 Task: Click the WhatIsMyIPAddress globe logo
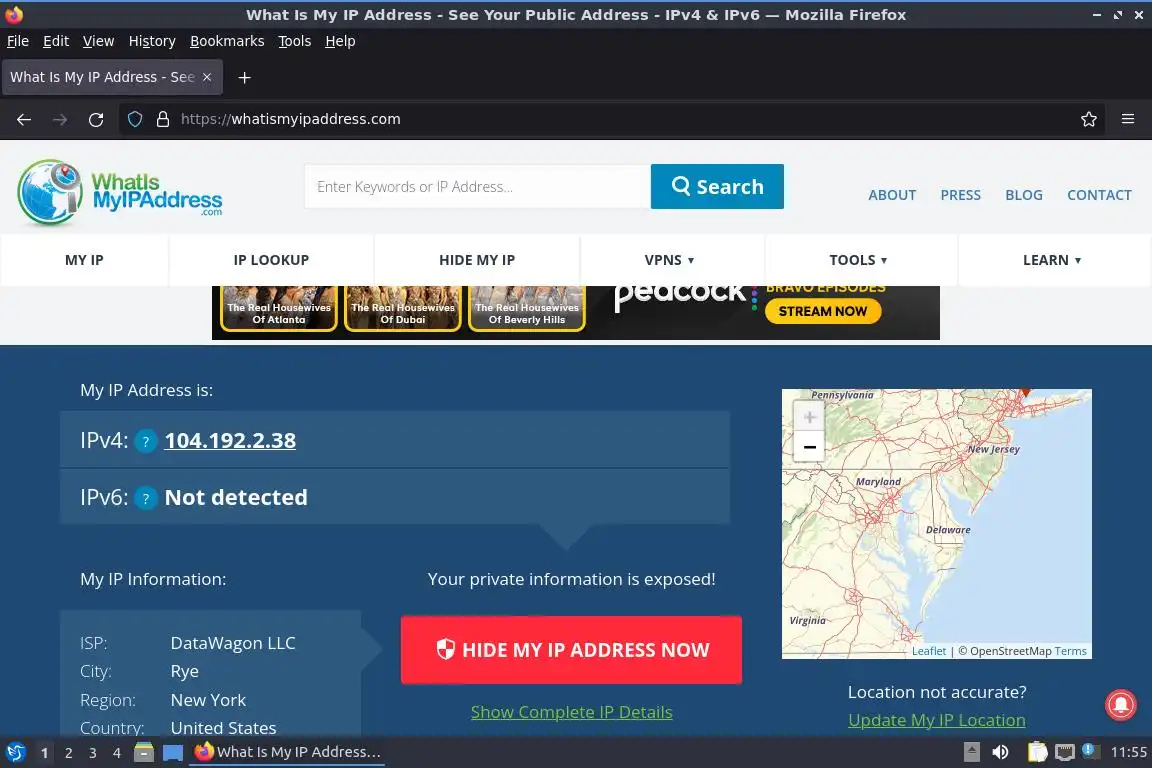(120, 193)
